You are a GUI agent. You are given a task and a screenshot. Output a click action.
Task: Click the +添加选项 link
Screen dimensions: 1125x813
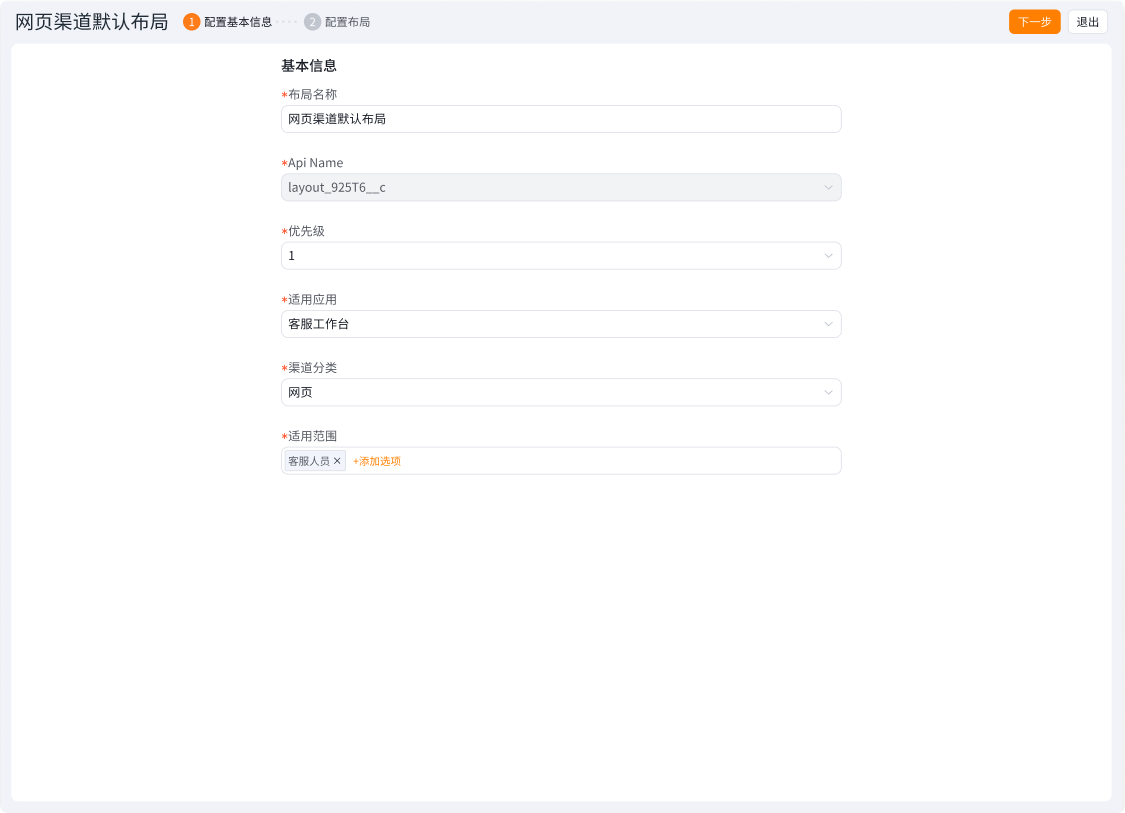(377, 461)
